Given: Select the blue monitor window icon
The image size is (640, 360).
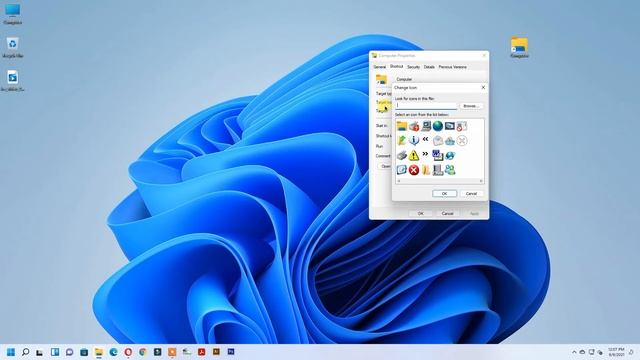Looking at the screenshot, I should 450,126.
